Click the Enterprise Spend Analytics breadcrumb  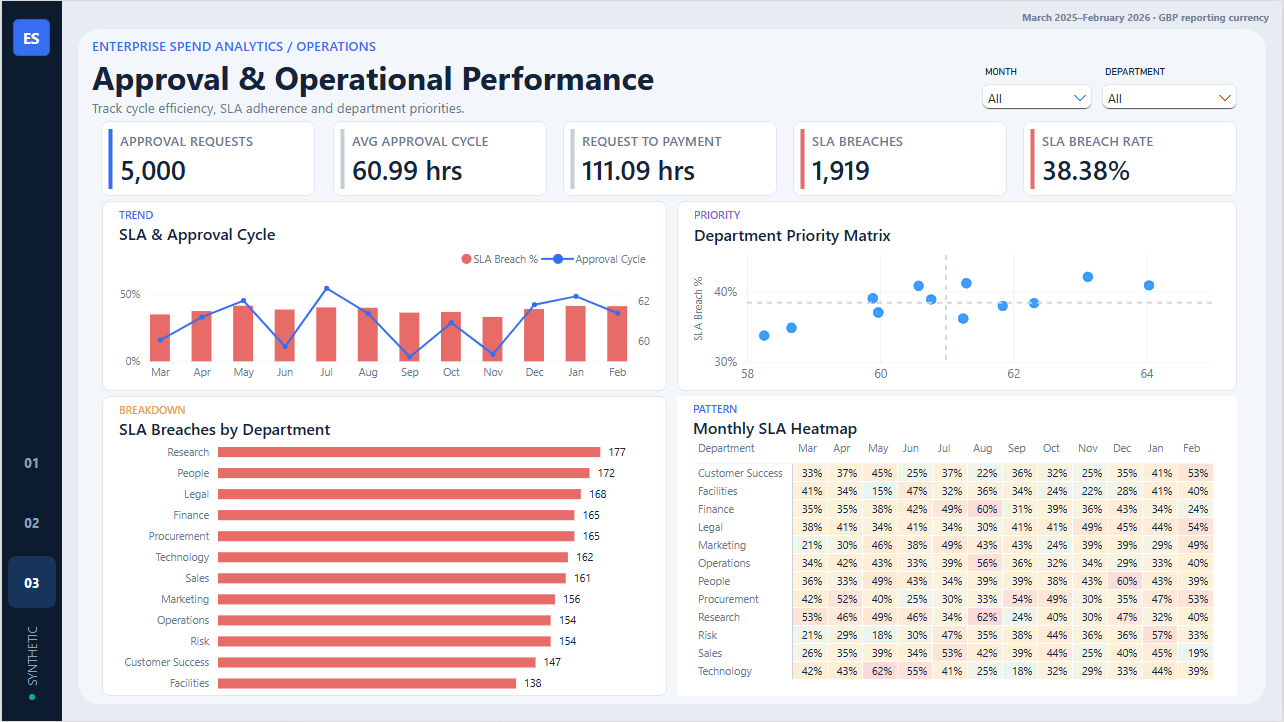pyautogui.click(x=234, y=46)
